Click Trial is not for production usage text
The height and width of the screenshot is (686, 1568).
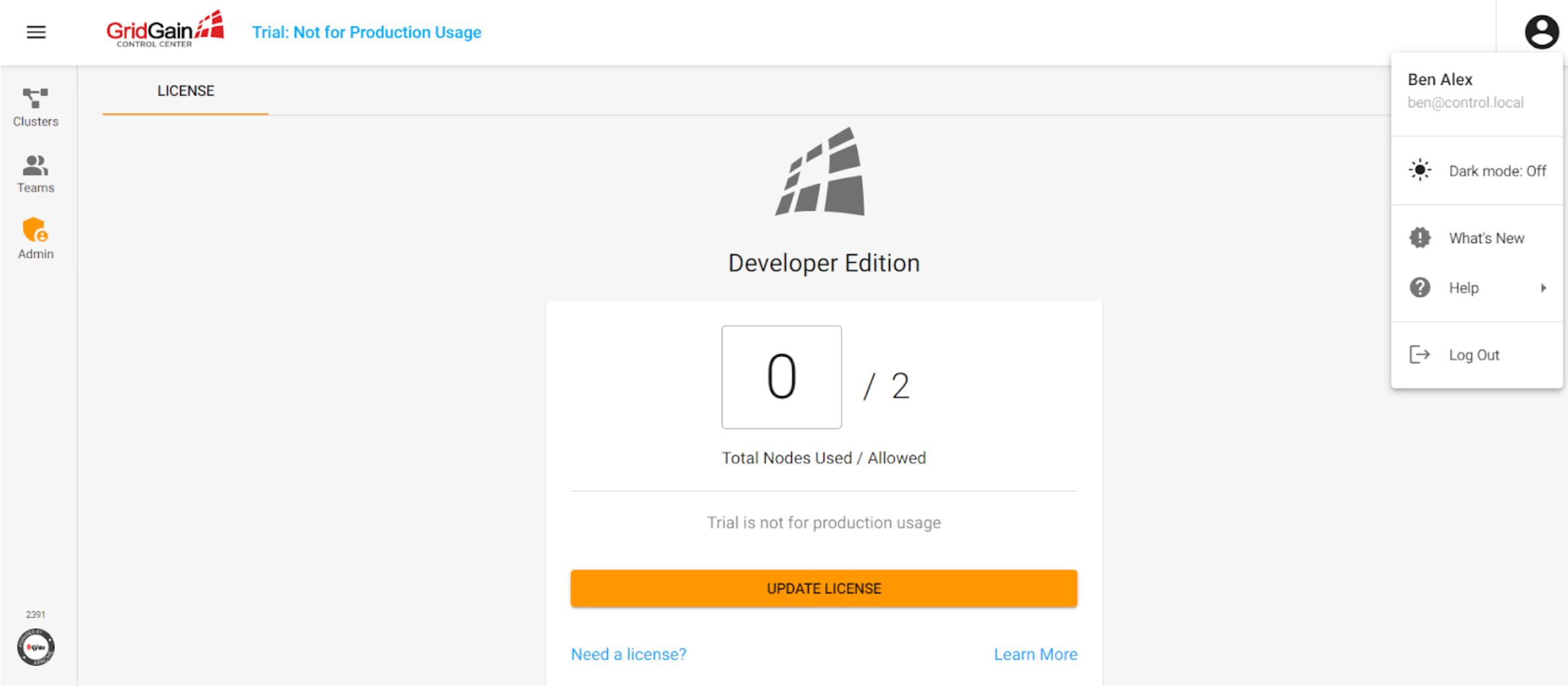tap(824, 522)
